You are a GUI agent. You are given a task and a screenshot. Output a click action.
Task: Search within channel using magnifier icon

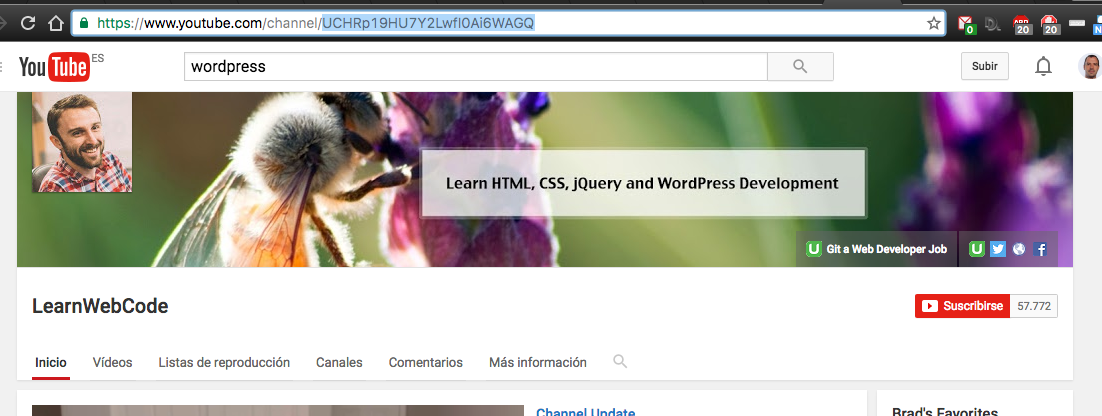tap(620, 361)
